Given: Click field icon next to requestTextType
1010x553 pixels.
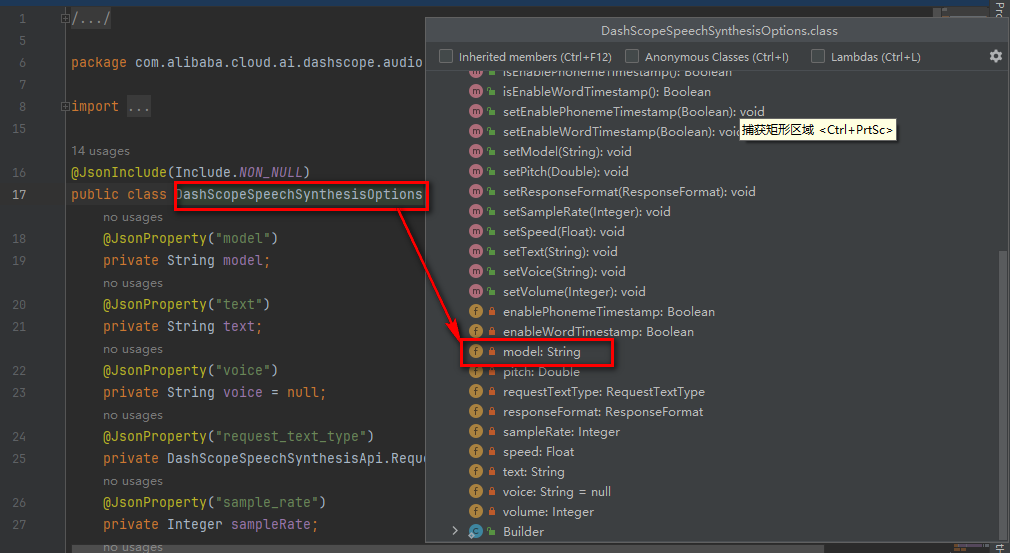Looking at the screenshot, I should pos(476,391).
